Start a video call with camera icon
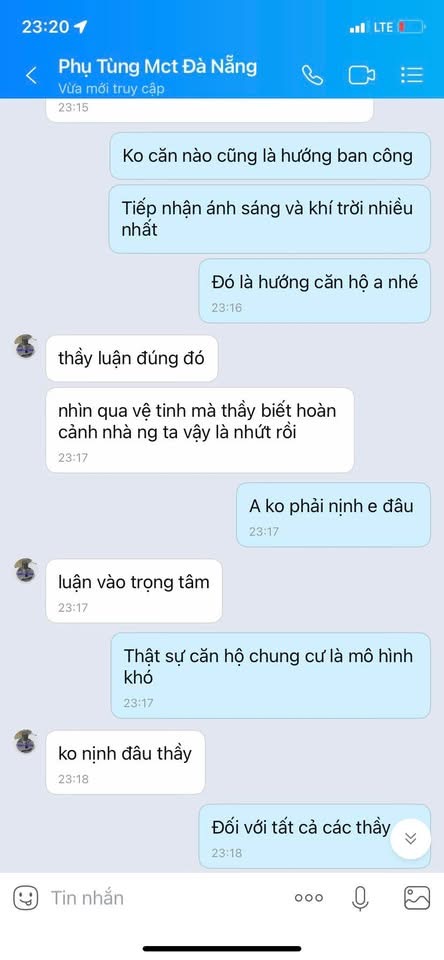The image size is (444, 960). click(x=362, y=75)
